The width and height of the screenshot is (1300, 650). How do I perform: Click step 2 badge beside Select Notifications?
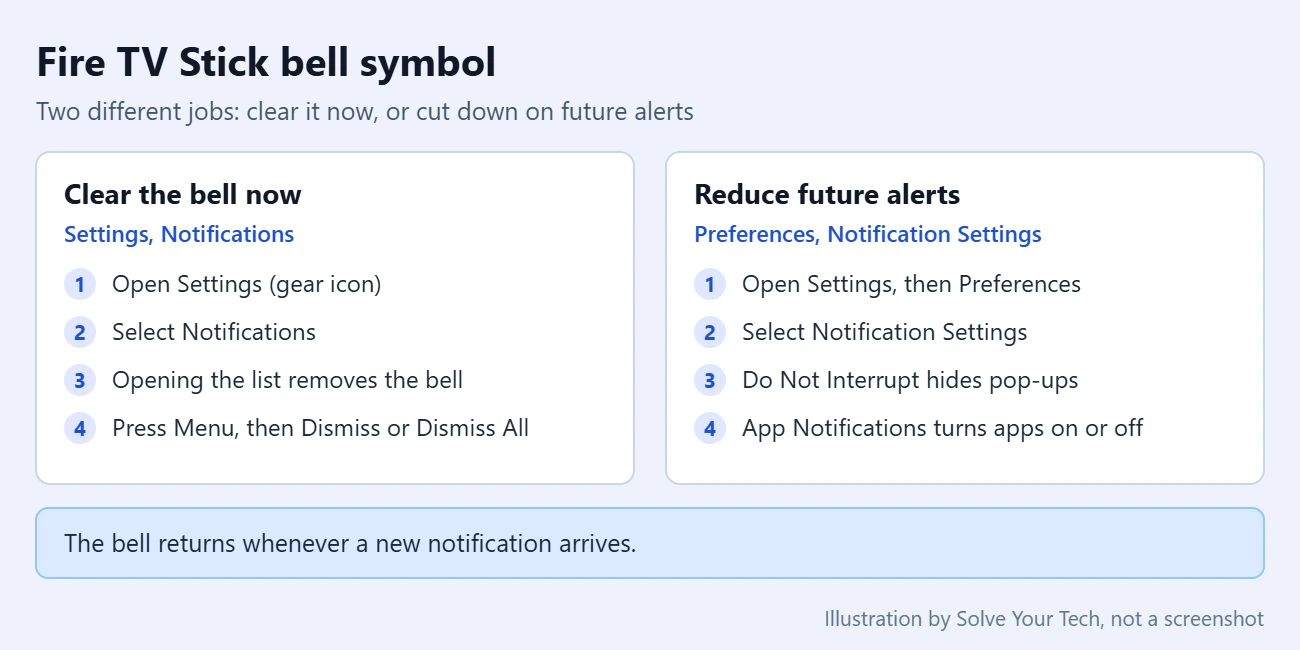pyautogui.click(x=80, y=332)
